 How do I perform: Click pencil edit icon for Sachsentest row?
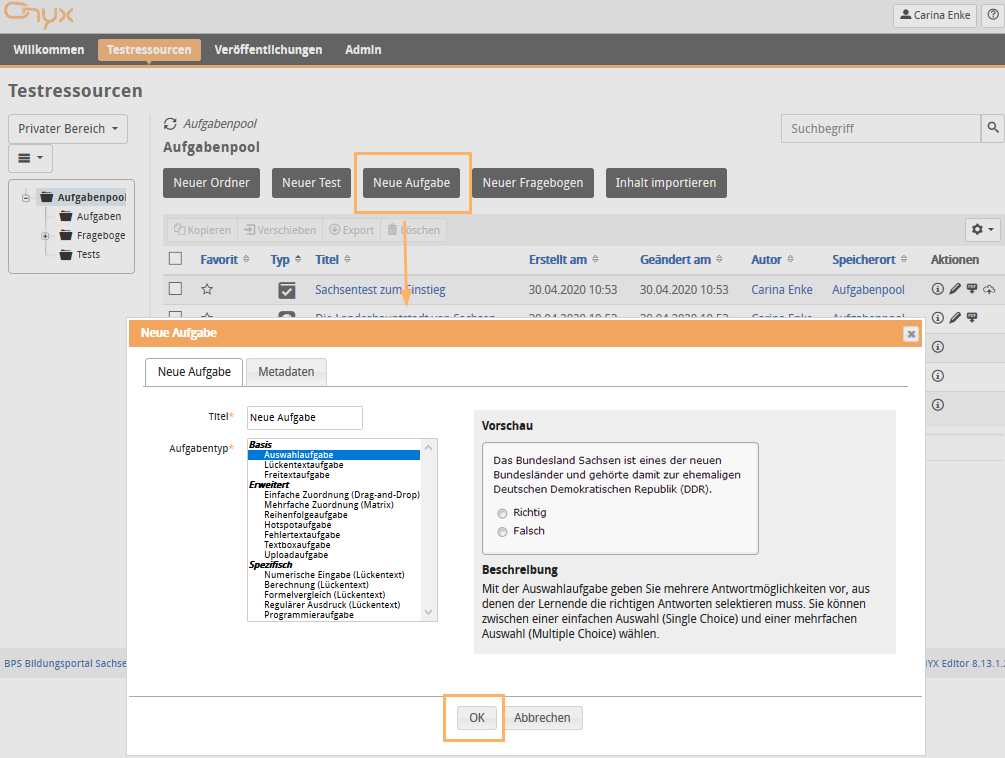point(955,289)
